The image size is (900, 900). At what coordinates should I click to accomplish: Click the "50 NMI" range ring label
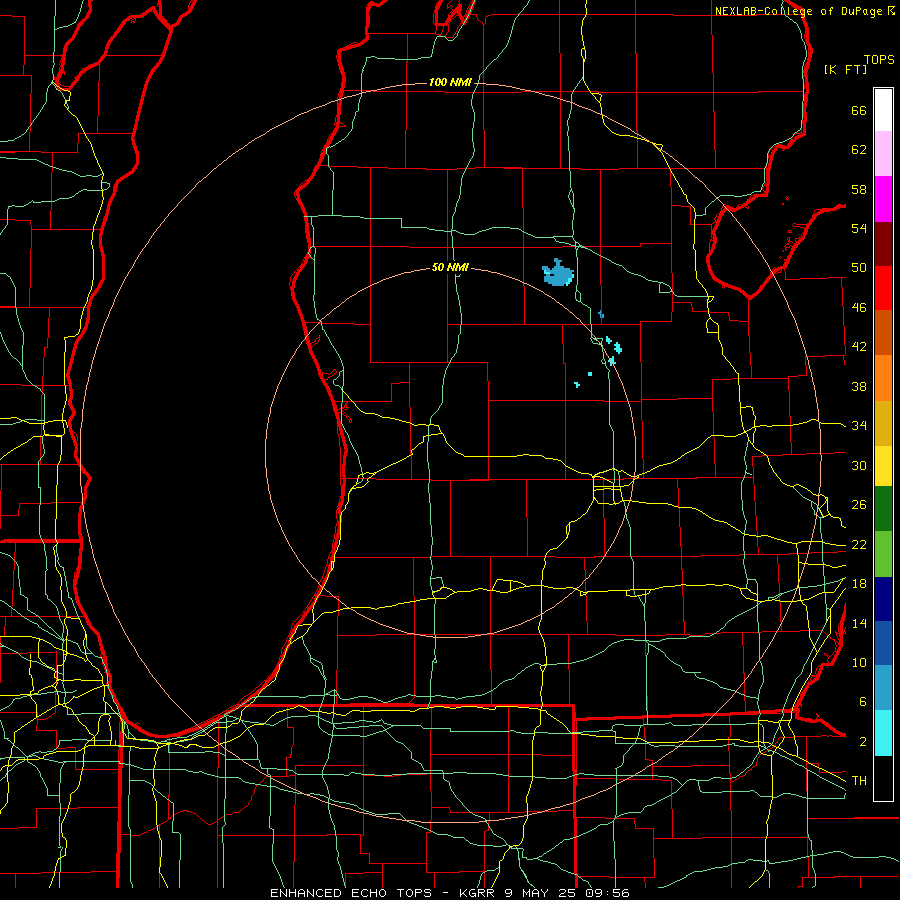[450, 267]
